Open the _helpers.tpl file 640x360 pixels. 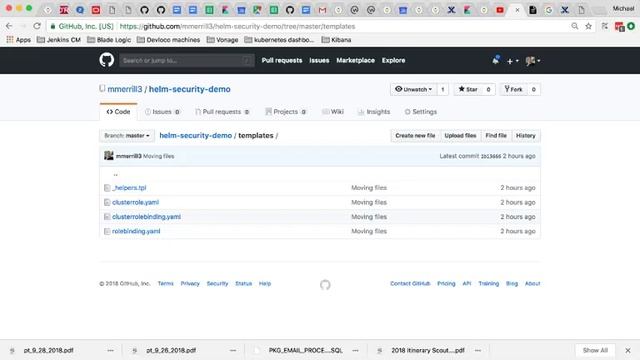(129, 188)
